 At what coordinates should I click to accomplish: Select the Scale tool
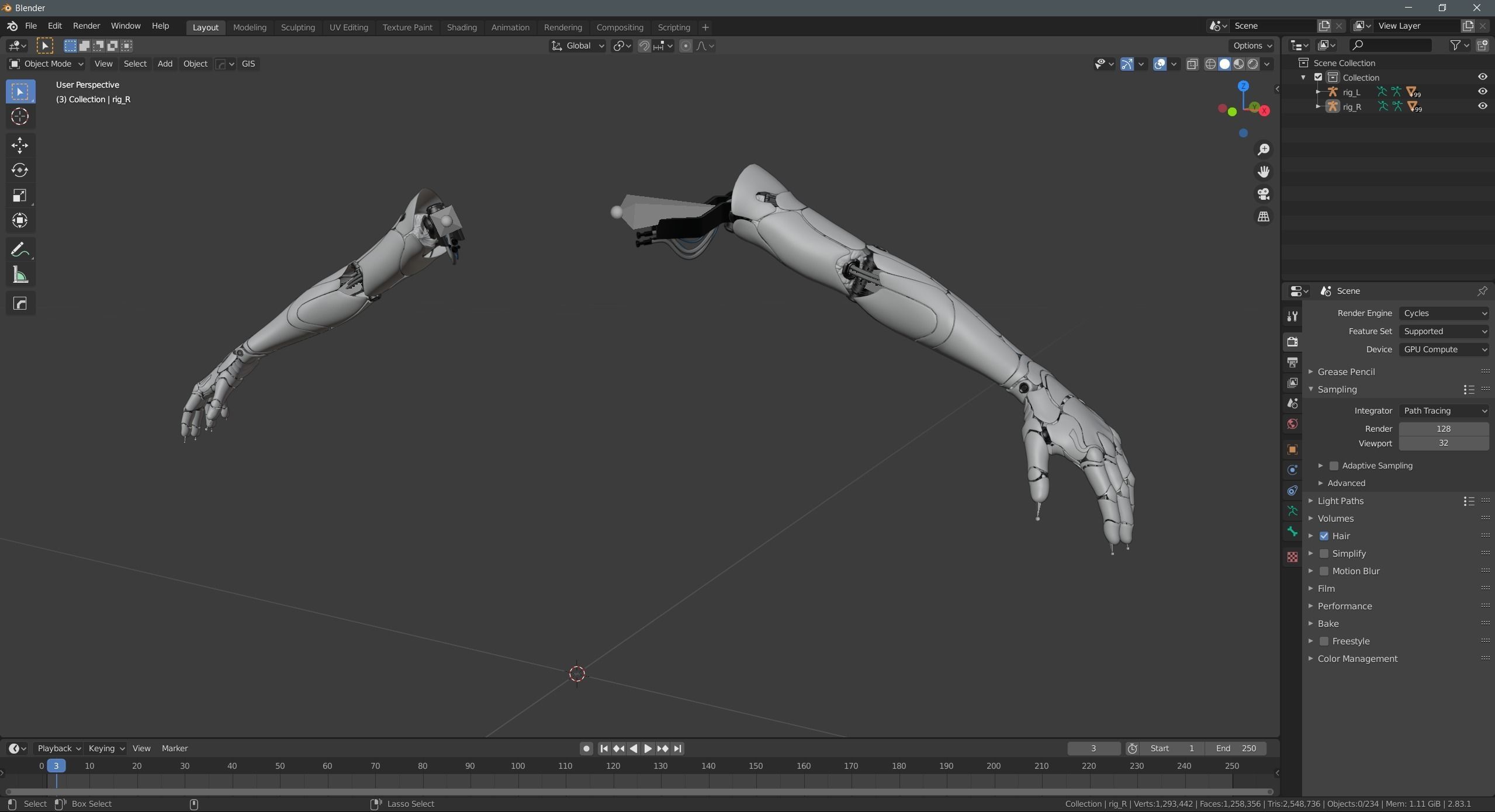click(x=20, y=195)
